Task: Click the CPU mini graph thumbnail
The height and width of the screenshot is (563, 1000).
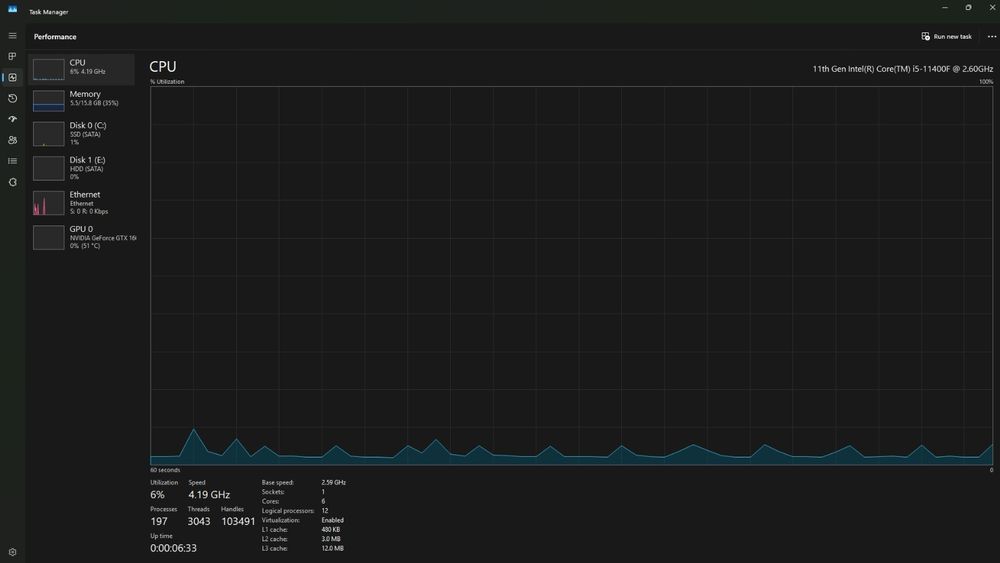Action: 48,69
